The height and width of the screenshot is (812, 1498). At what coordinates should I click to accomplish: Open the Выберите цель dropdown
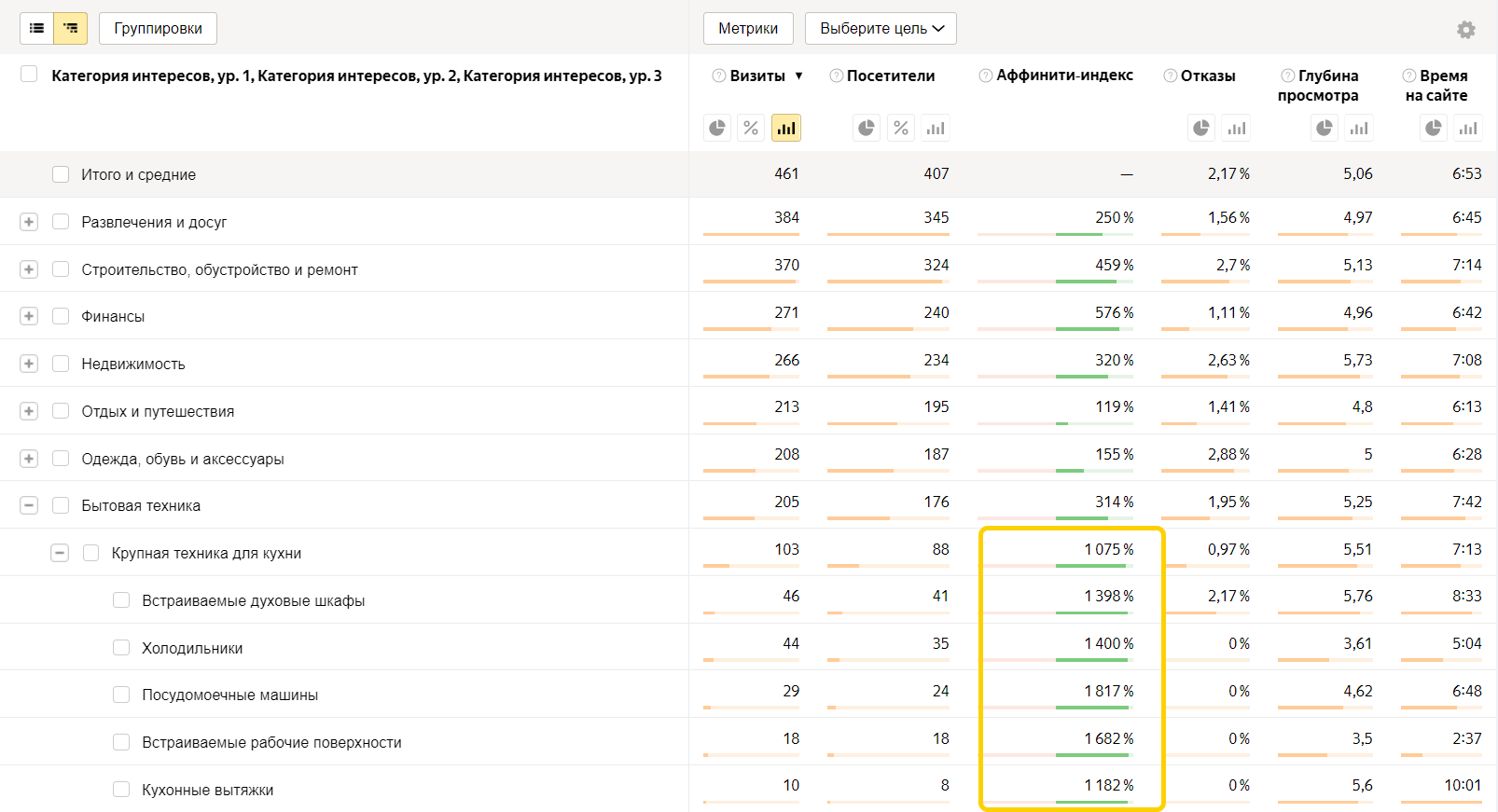(881, 29)
